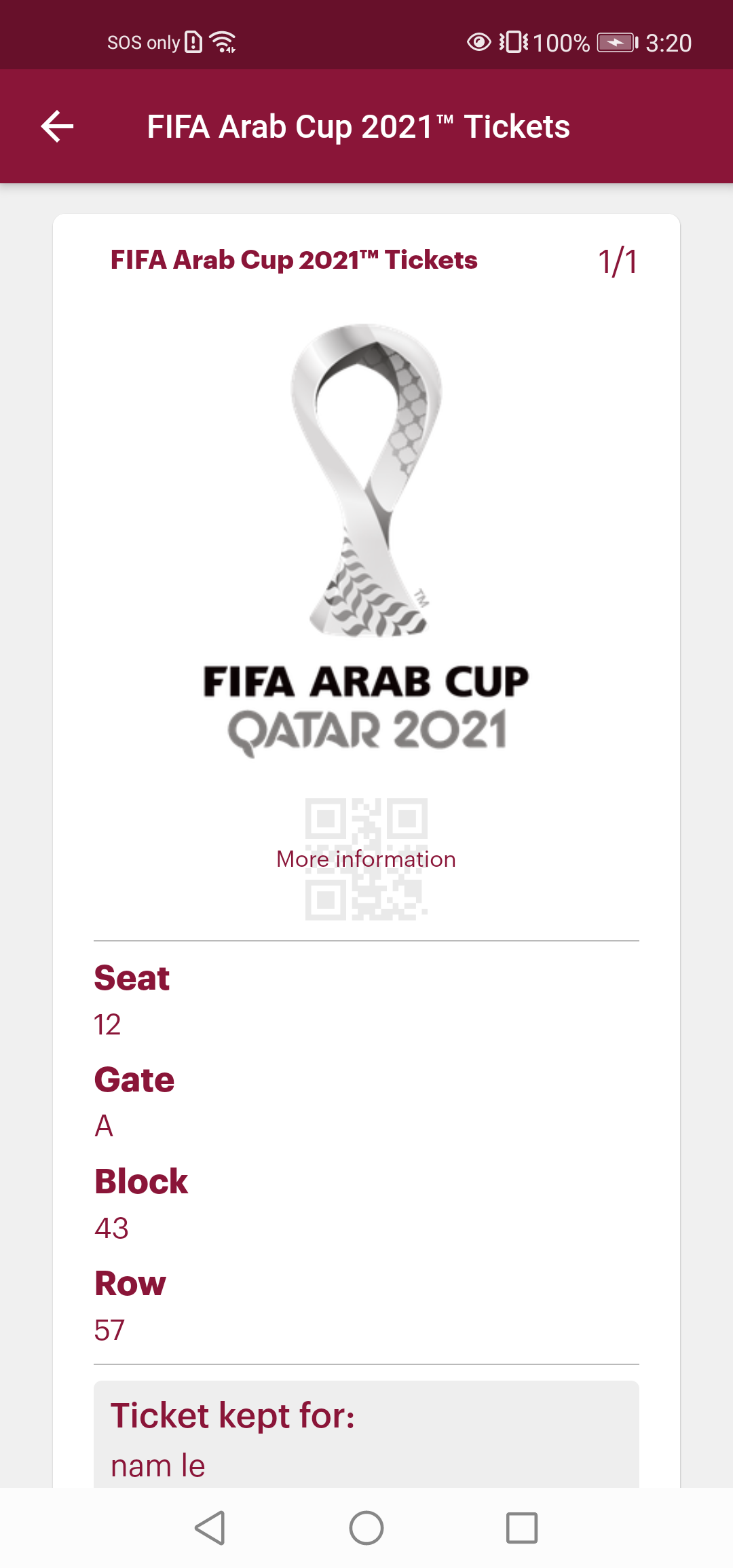Tap the eye comfort status icon
The width and height of the screenshot is (733, 1568).
478,42
